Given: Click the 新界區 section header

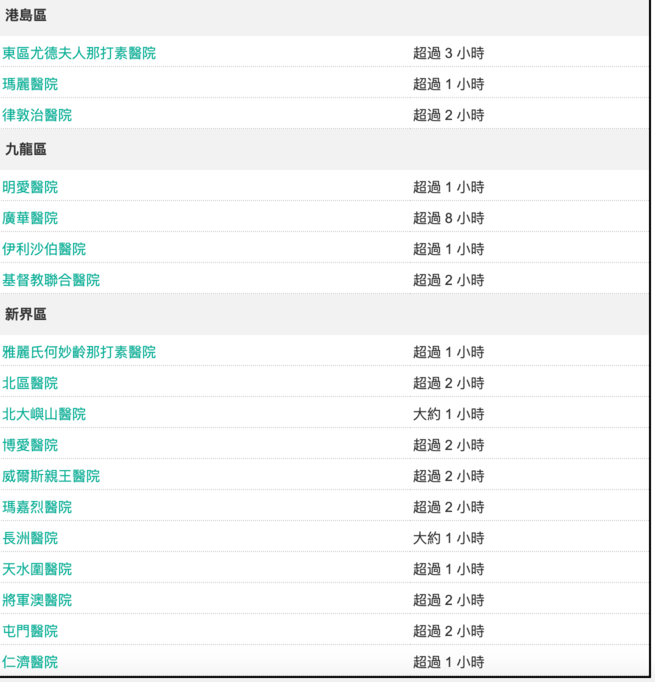Looking at the screenshot, I should (x=26, y=315).
